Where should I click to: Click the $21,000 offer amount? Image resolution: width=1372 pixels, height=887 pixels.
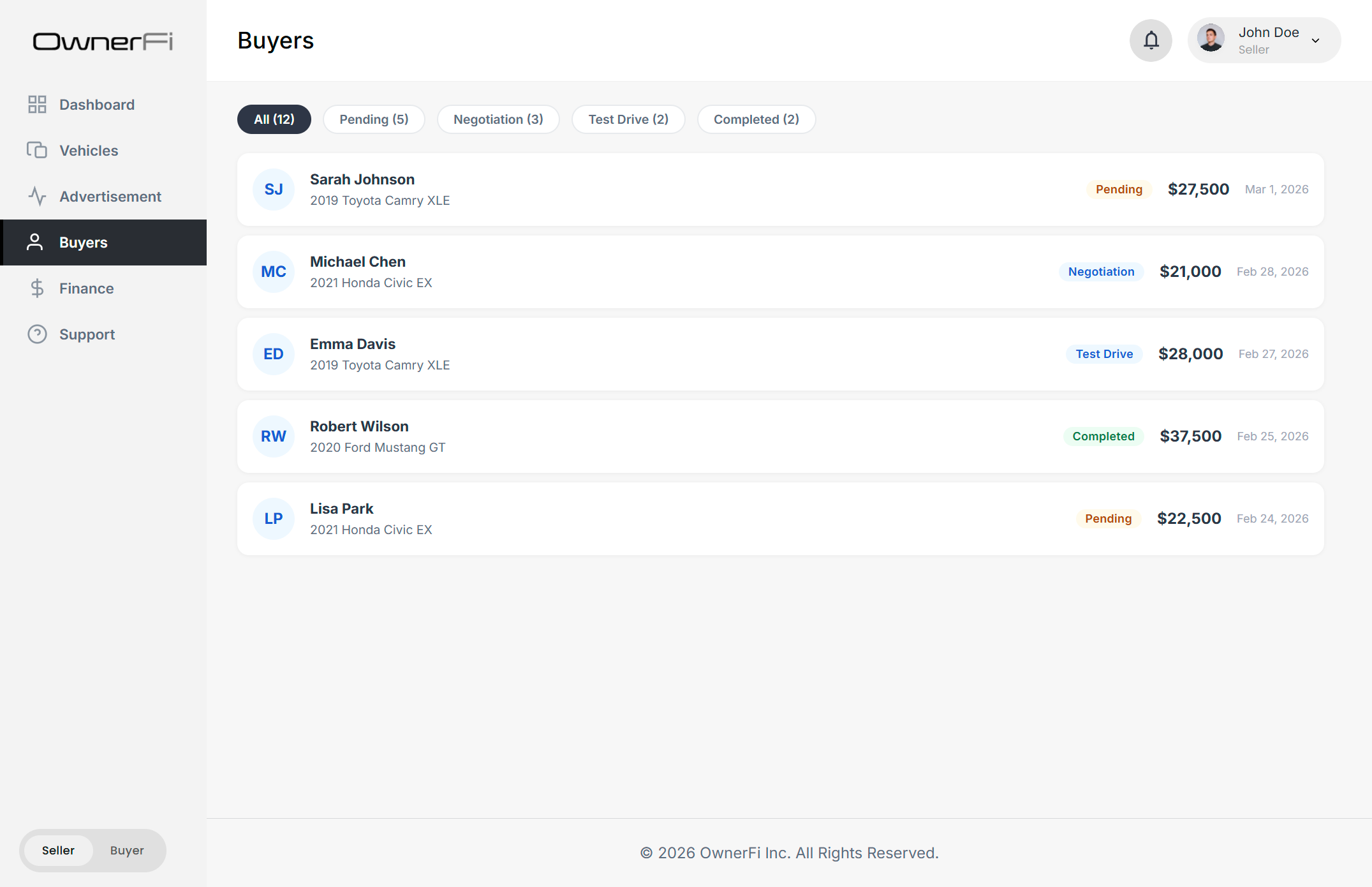click(x=1190, y=272)
